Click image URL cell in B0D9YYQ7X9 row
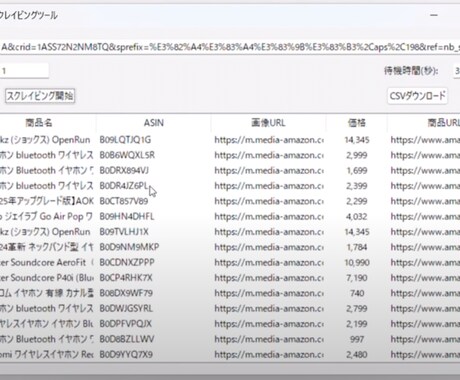 [269, 354]
